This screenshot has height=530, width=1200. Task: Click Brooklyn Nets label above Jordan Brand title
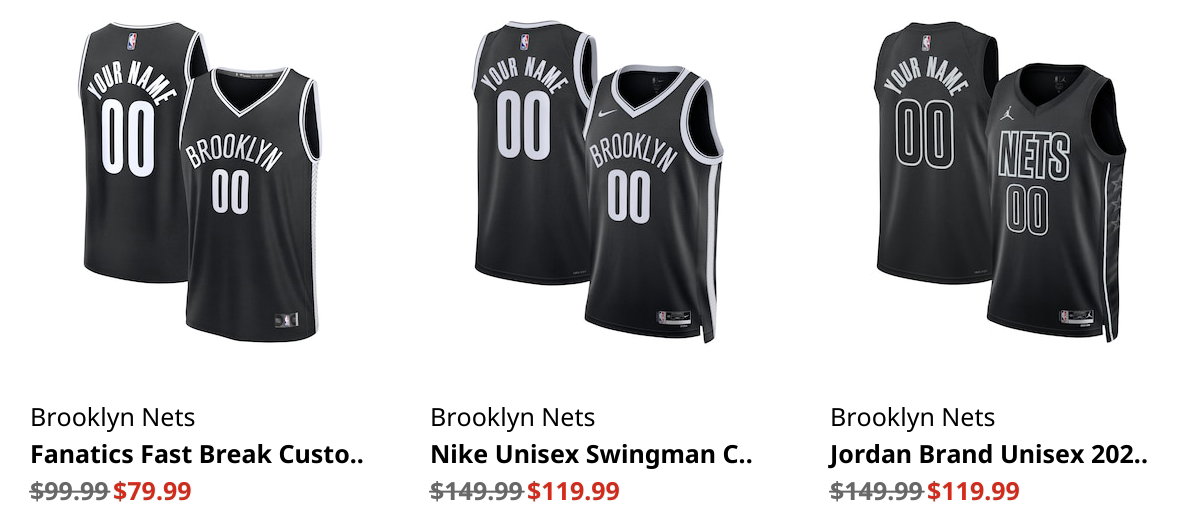click(x=913, y=417)
